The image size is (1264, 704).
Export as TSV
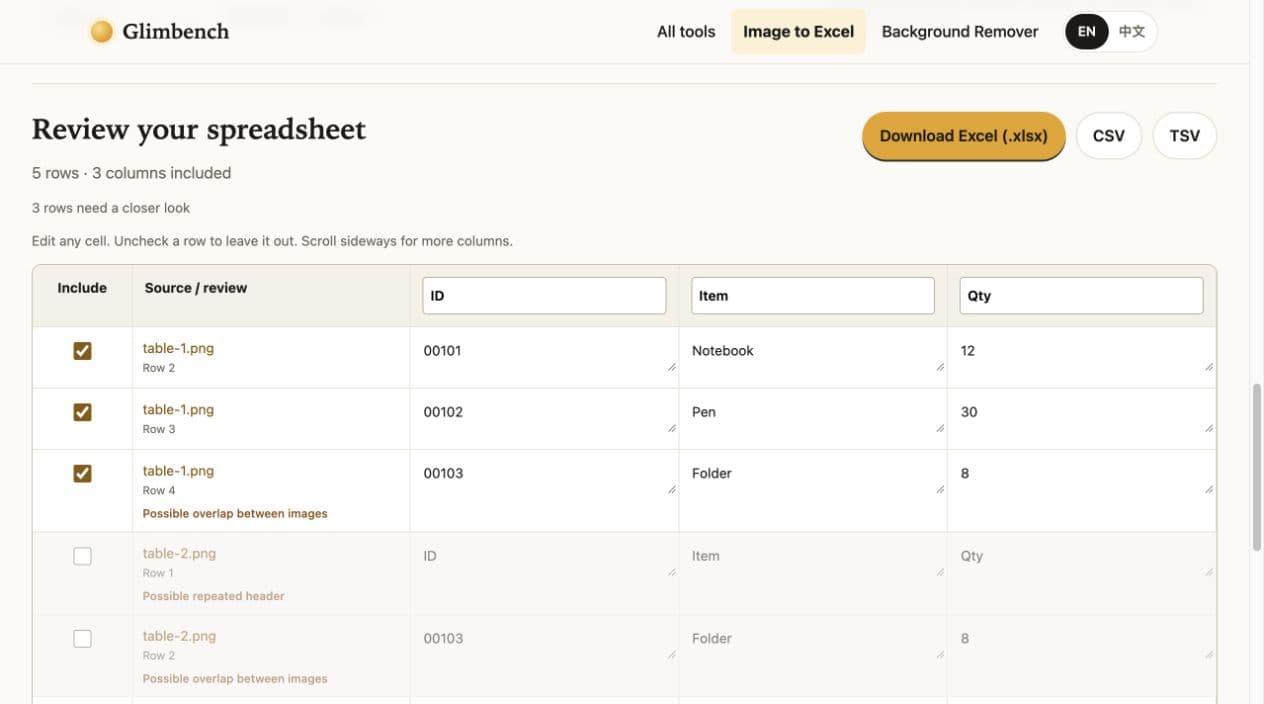point(1185,136)
